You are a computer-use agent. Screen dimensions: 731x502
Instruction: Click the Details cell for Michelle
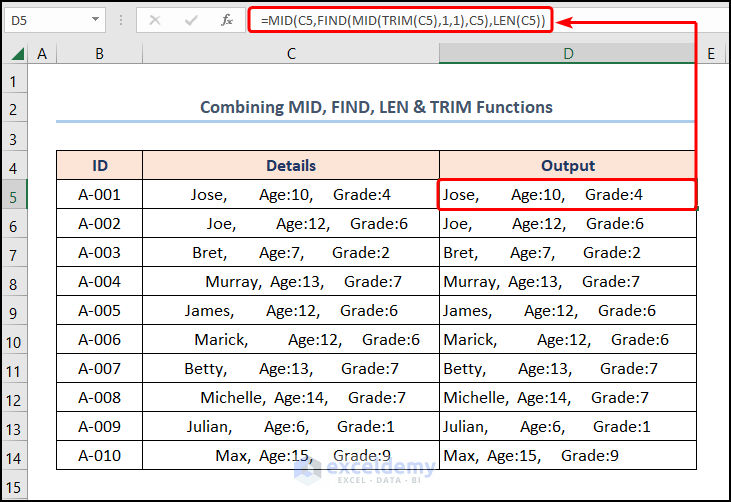point(291,397)
